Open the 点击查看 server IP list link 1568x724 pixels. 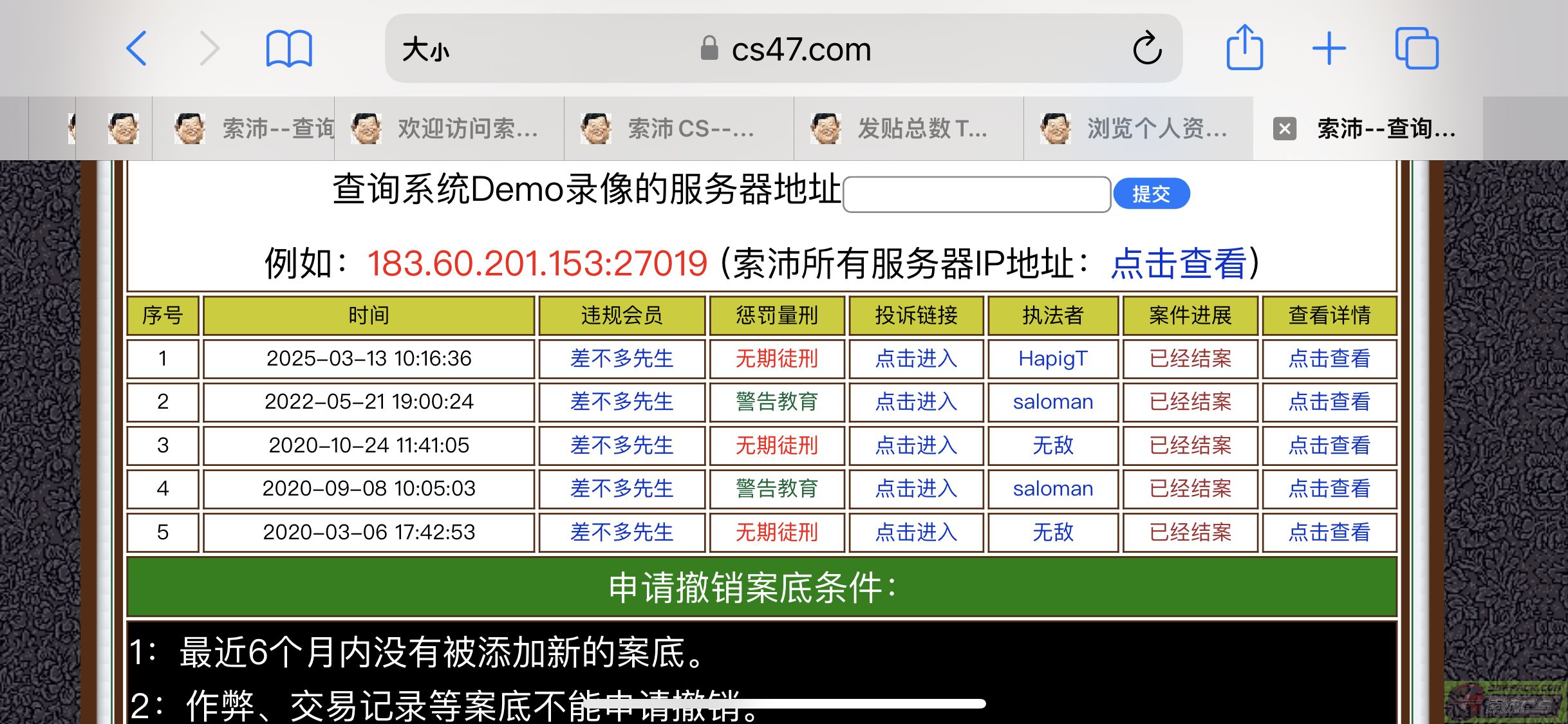[x=1179, y=264]
